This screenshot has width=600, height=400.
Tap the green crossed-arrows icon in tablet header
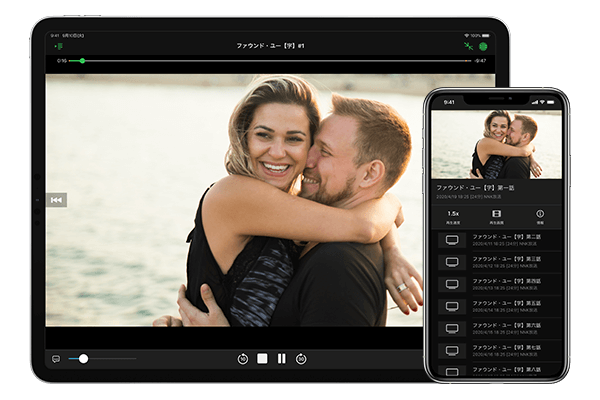tap(468, 46)
